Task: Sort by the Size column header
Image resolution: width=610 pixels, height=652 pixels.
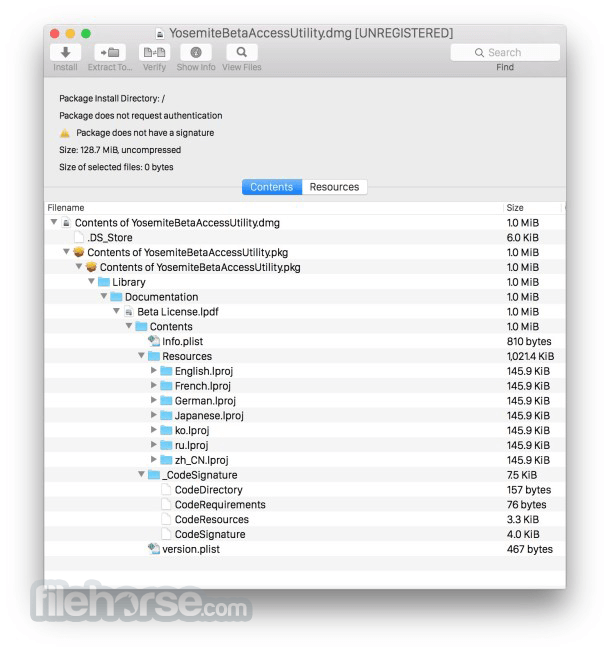Action: [x=532, y=207]
